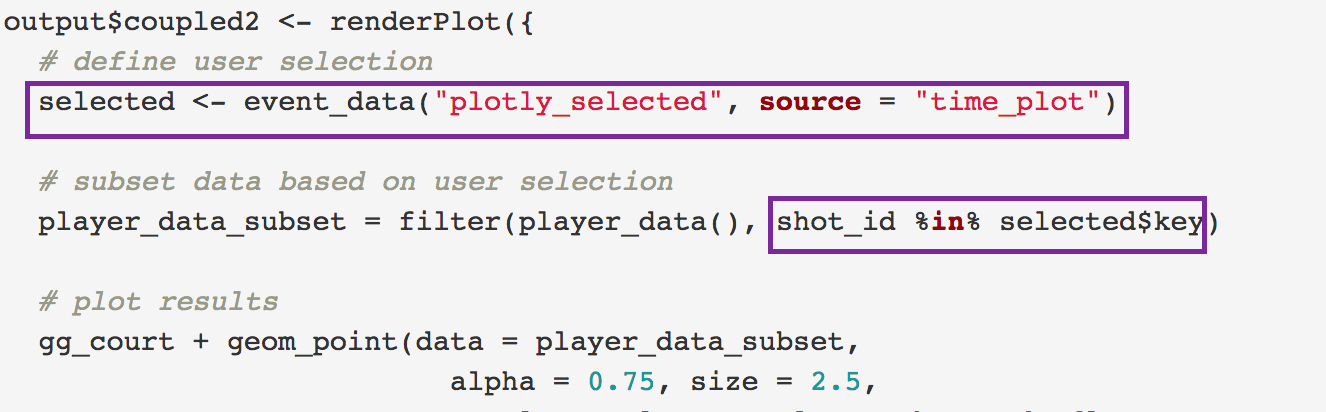Click the comment 'plot results'
Screen dimensions: 1326x412
(158, 302)
